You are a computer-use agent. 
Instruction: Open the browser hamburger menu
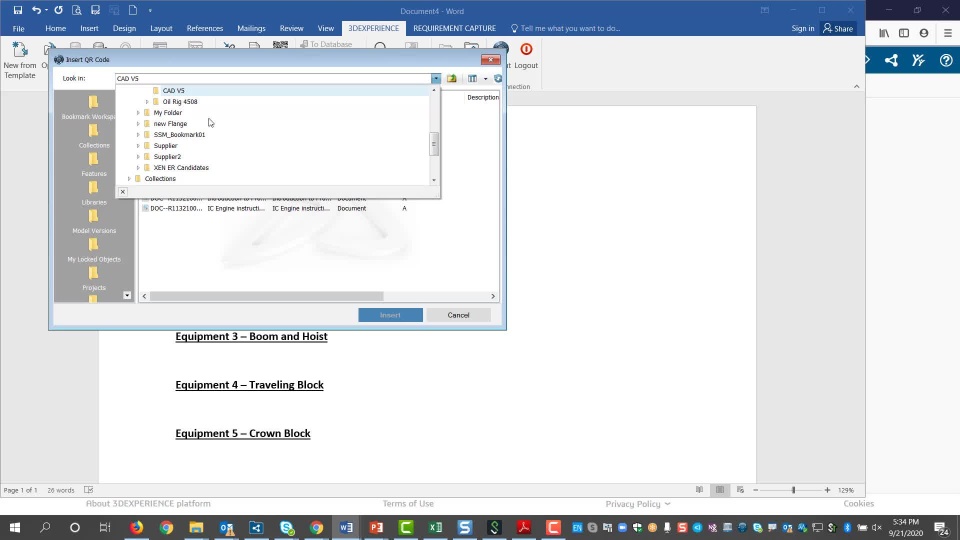click(948, 33)
